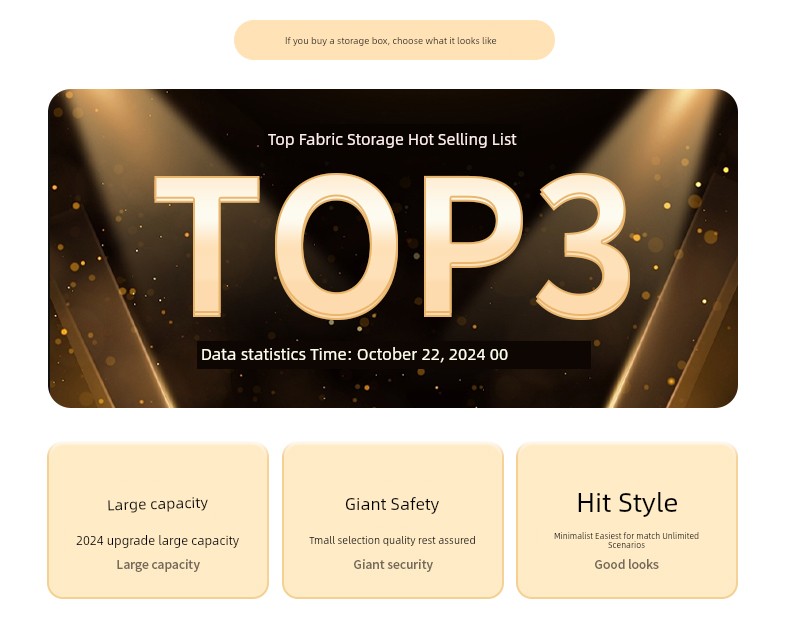The height and width of the screenshot is (641, 790).
Task: Click the bold Giant security label
Action: [392, 565]
